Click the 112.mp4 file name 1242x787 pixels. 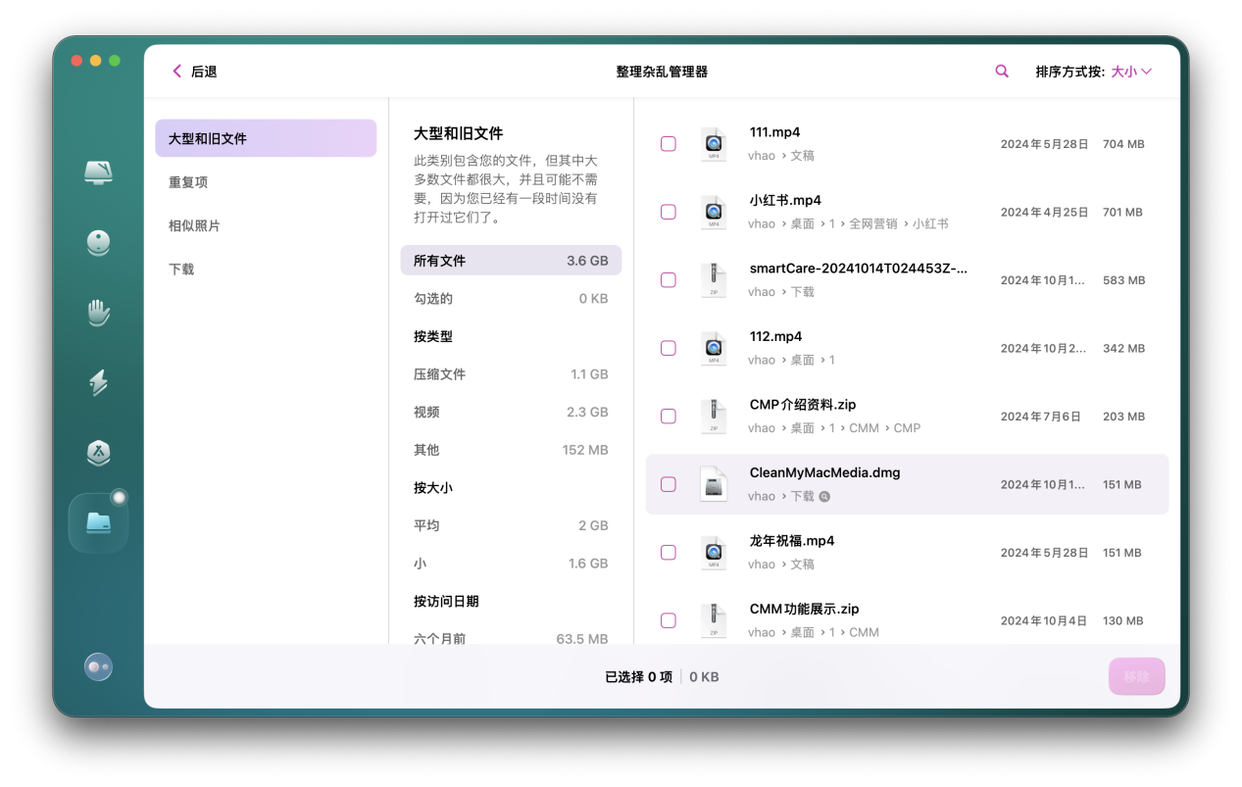[x=776, y=336]
